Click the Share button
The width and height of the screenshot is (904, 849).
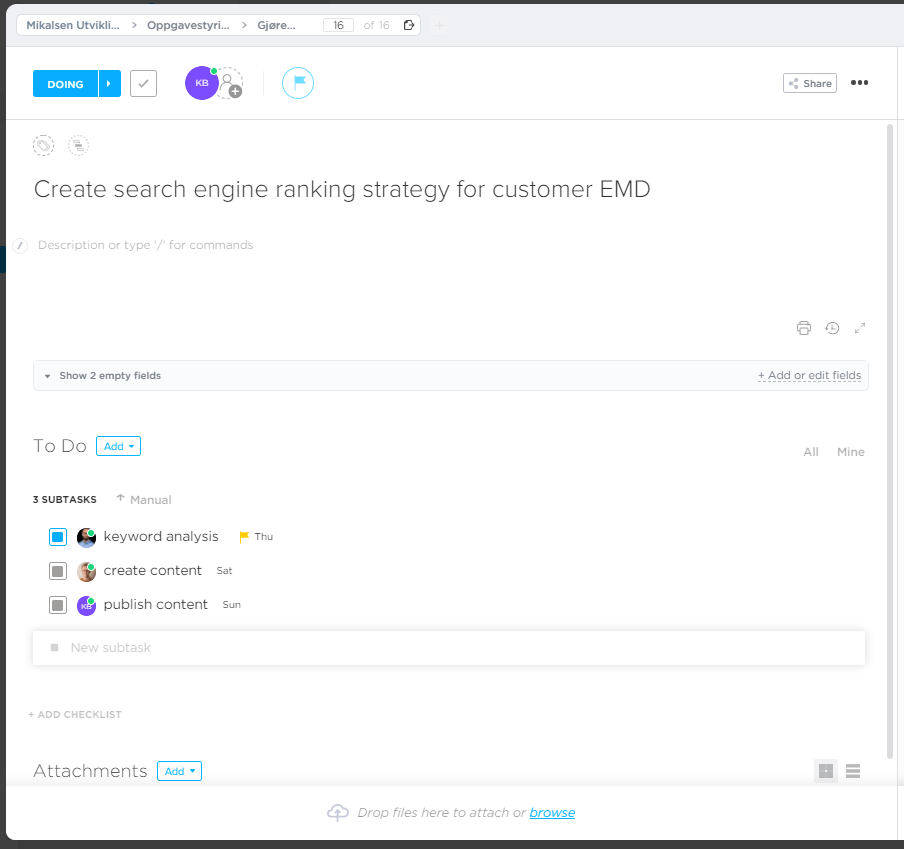[809, 84]
